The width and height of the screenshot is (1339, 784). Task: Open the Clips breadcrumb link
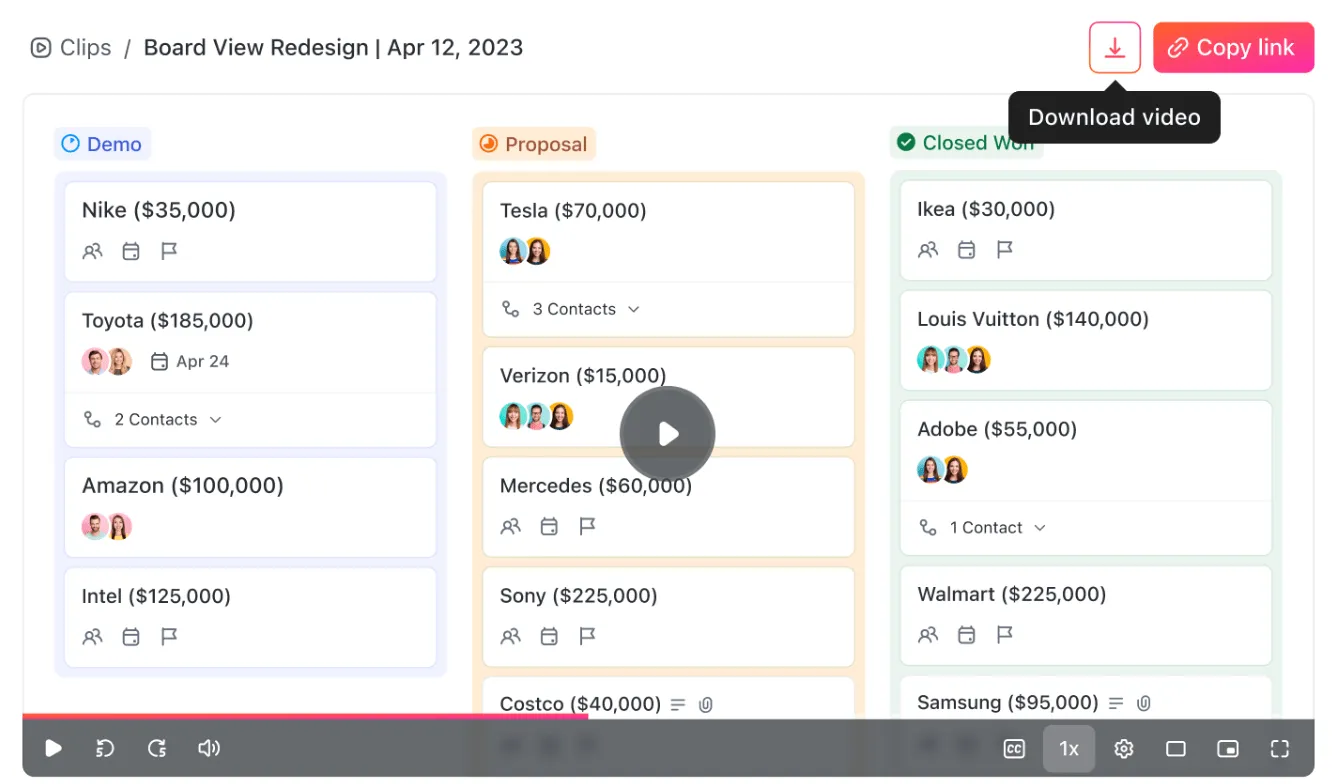[x=71, y=48]
